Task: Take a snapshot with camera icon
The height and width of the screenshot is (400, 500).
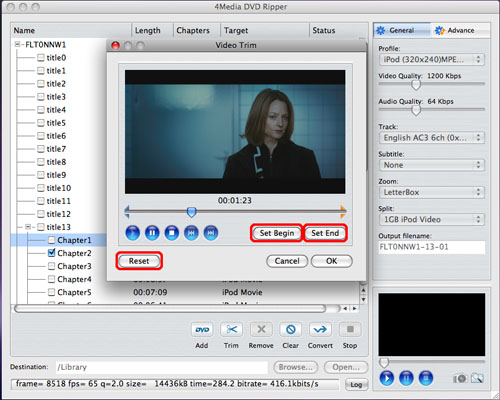Action: pos(460,379)
